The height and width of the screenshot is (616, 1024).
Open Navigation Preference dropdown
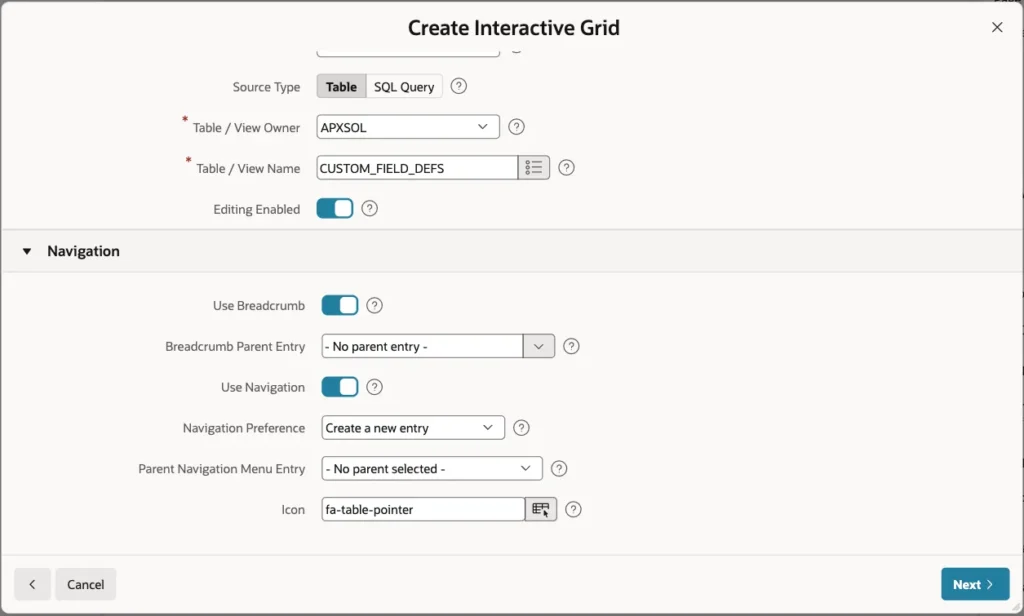[413, 428]
